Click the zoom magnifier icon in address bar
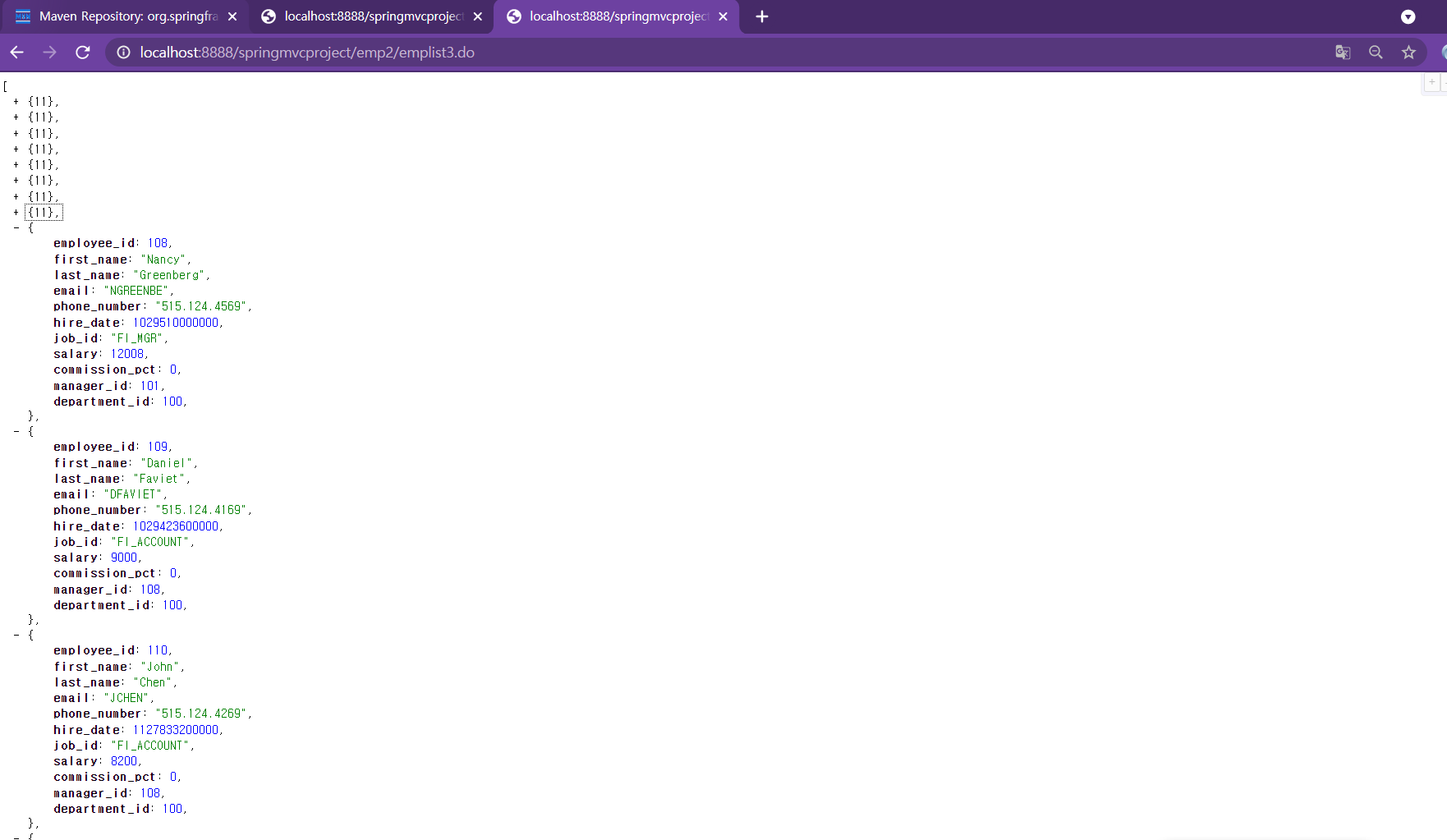Screen dimensions: 1447x840 tap(1376, 53)
